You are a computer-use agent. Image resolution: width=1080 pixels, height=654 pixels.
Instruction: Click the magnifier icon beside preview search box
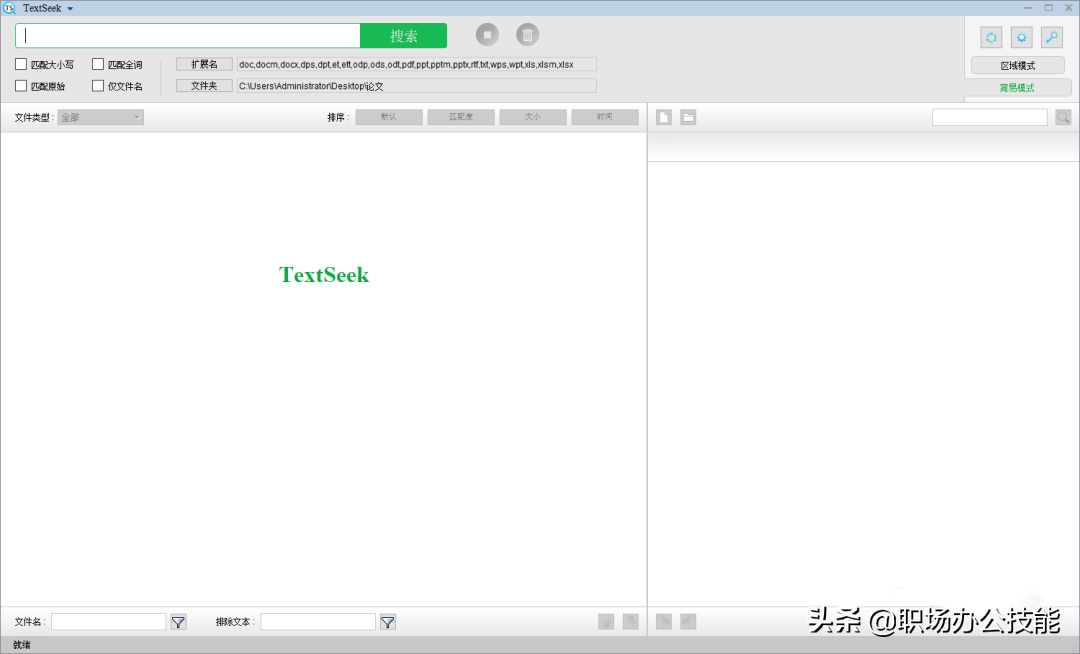[x=1063, y=117]
